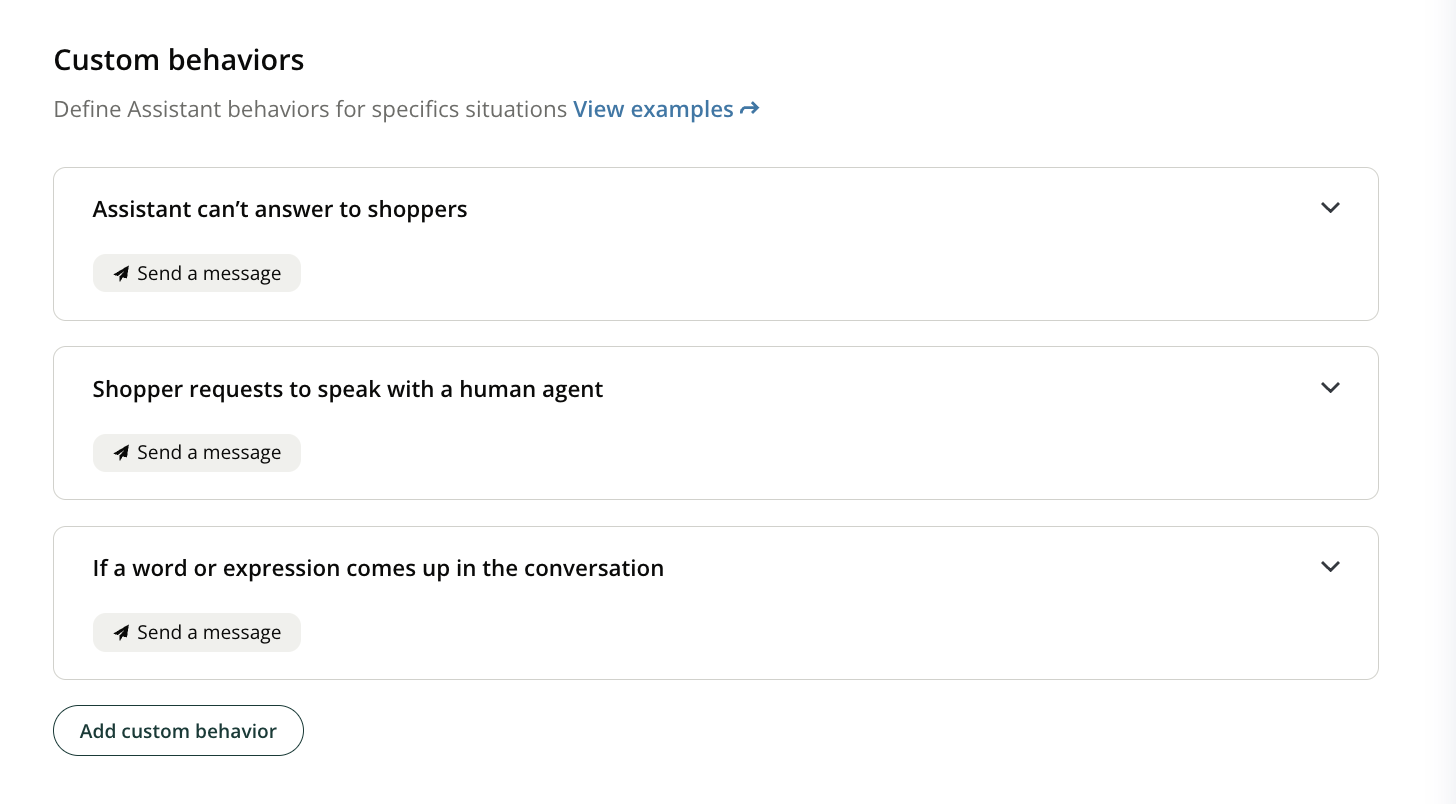The height and width of the screenshot is (804, 1456).
Task: Click the arrow icon beside View examples
Action: pyautogui.click(x=749, y=109)
